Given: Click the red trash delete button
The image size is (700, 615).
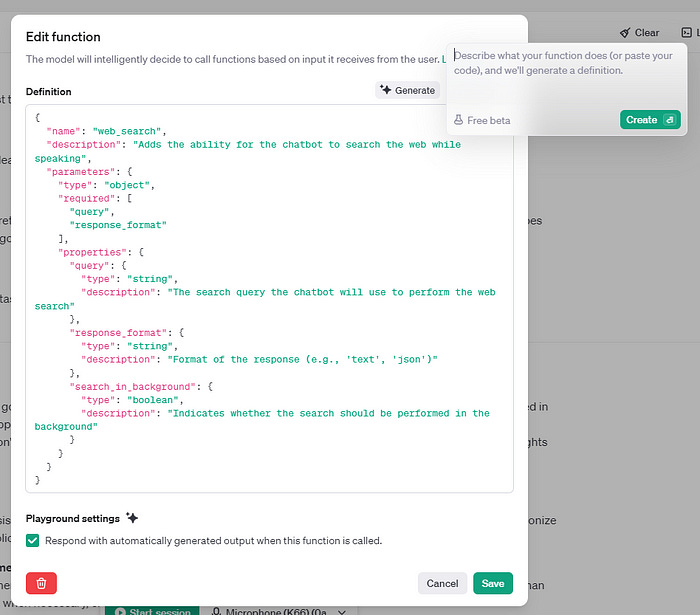Looking at the screenshot, I should point(41,583).
